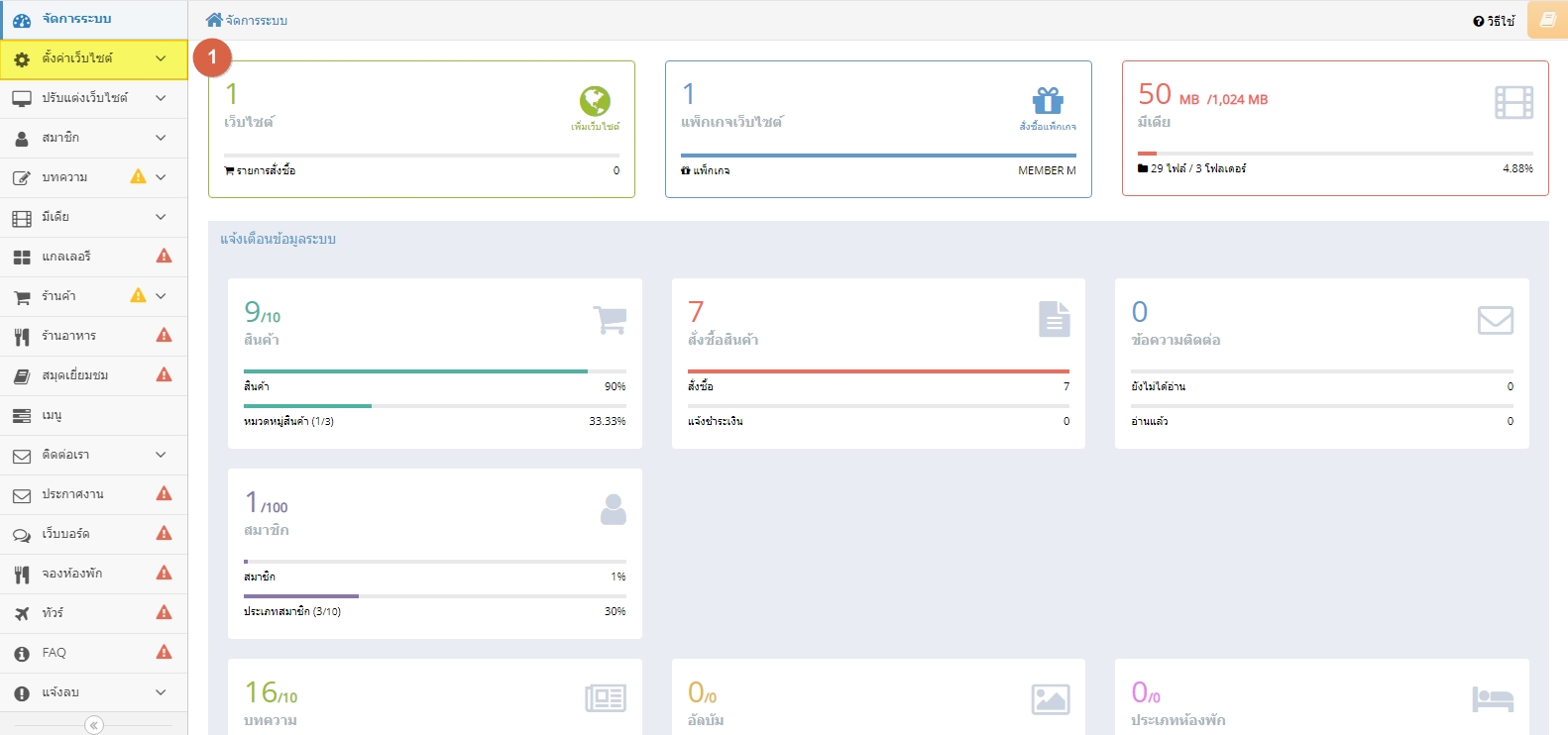Click the แจ้งเตือนข้อมูลระบบ heading
1568x735 pixels.
coord(278,240)
